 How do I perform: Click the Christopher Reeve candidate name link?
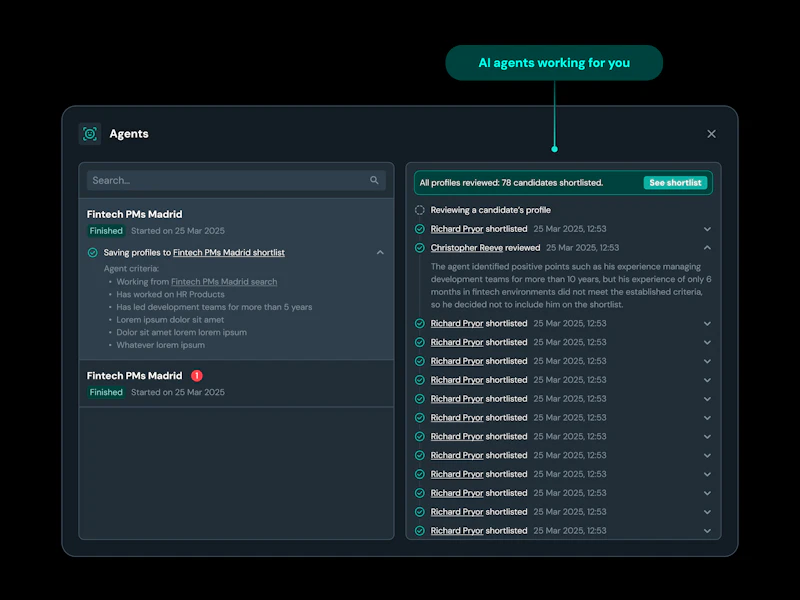click(466, 247)
